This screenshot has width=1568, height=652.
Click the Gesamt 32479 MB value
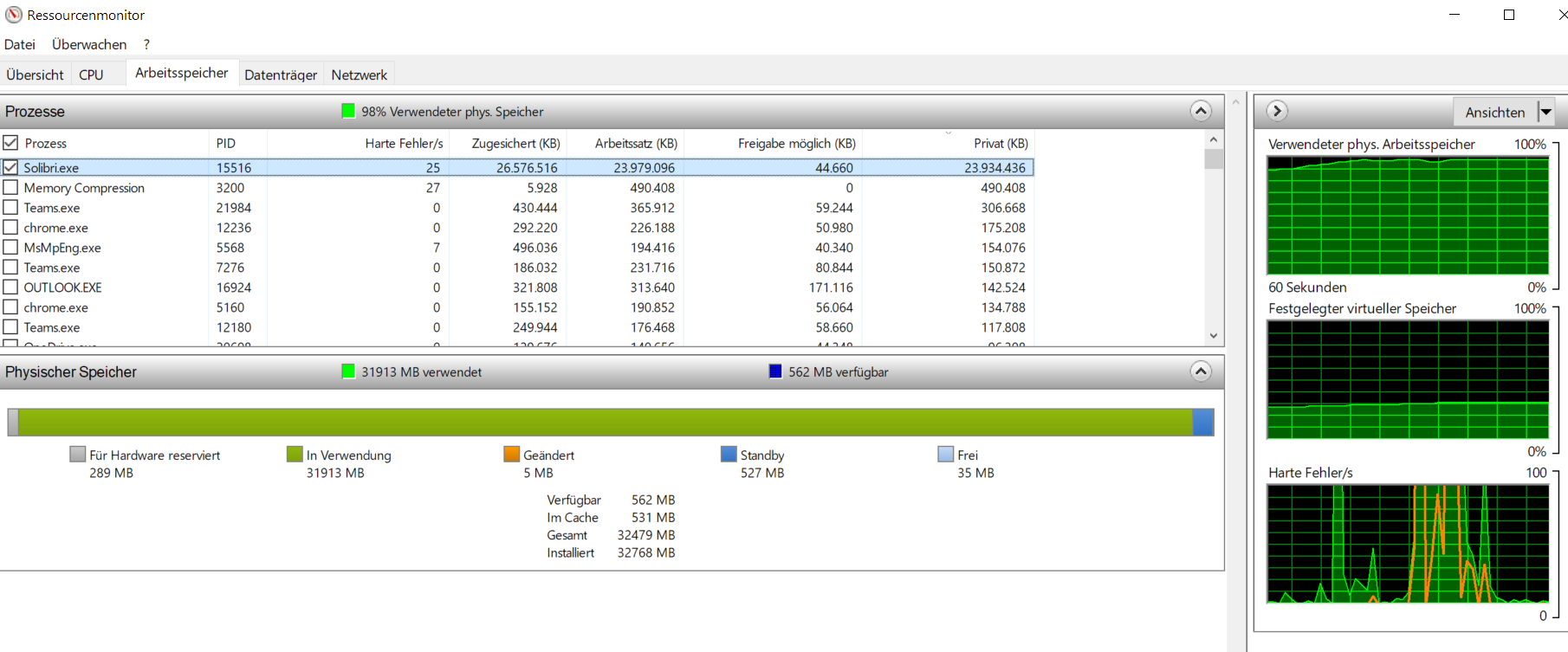tap(645, 535)
